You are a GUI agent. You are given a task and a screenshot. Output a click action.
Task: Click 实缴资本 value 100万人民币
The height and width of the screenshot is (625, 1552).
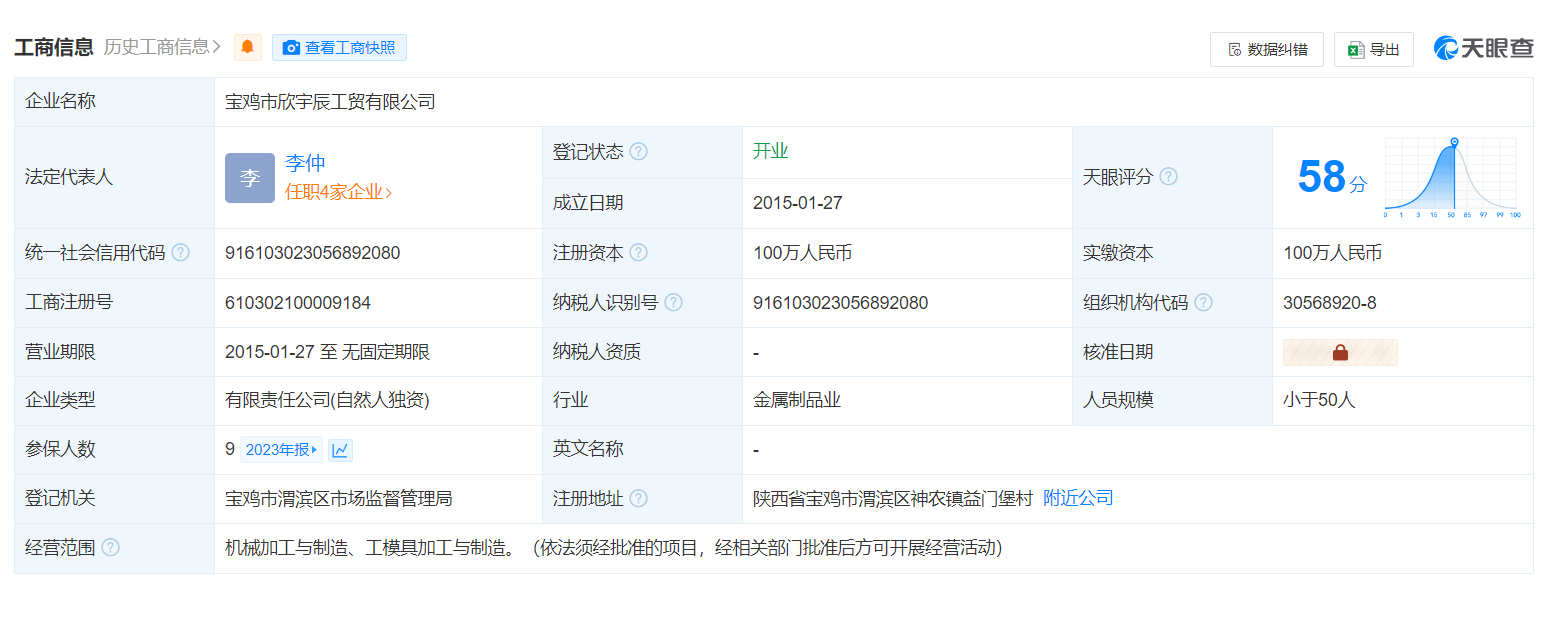pos(1332,253)
